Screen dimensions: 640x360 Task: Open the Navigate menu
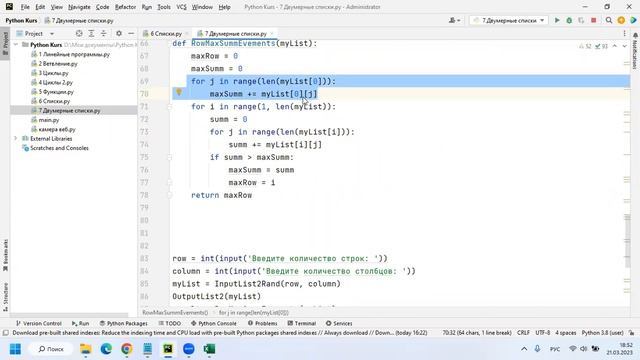[79, 7]
